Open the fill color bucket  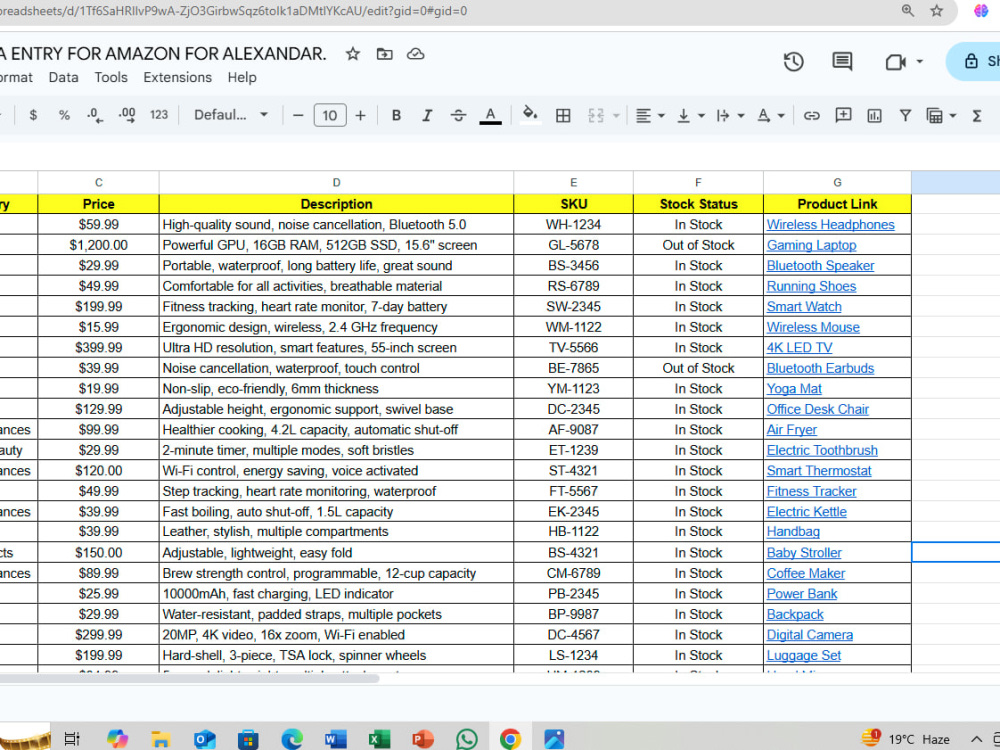point(529,115)
